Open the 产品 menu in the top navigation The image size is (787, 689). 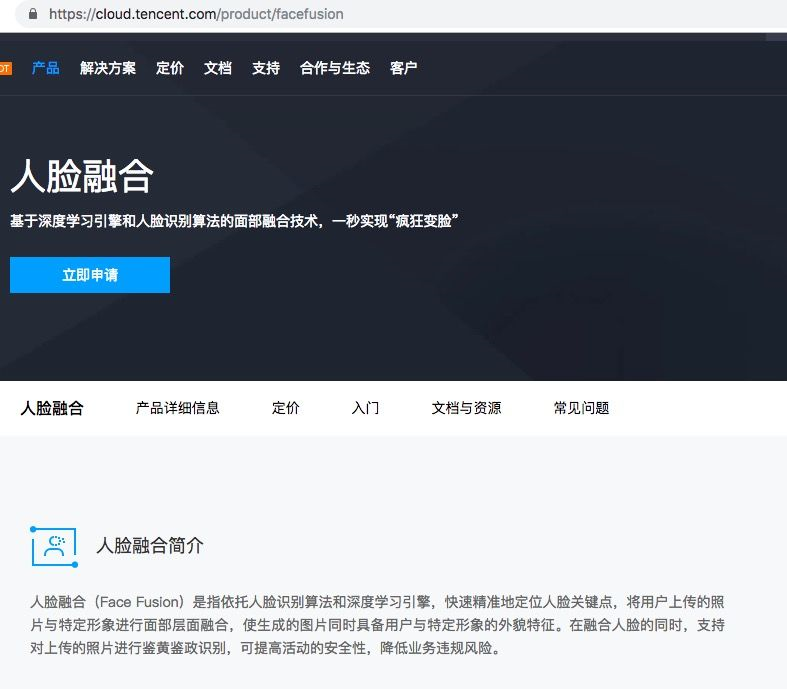[46, 68]
